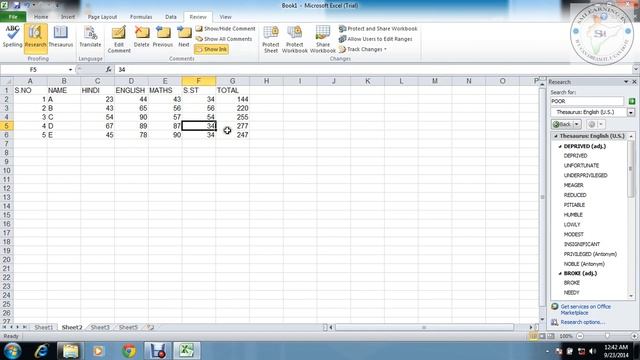Open the Research options link
Image resolution: width=640 pixels, height=360 pixels.
pyautogui.click(x=582, y=322)
